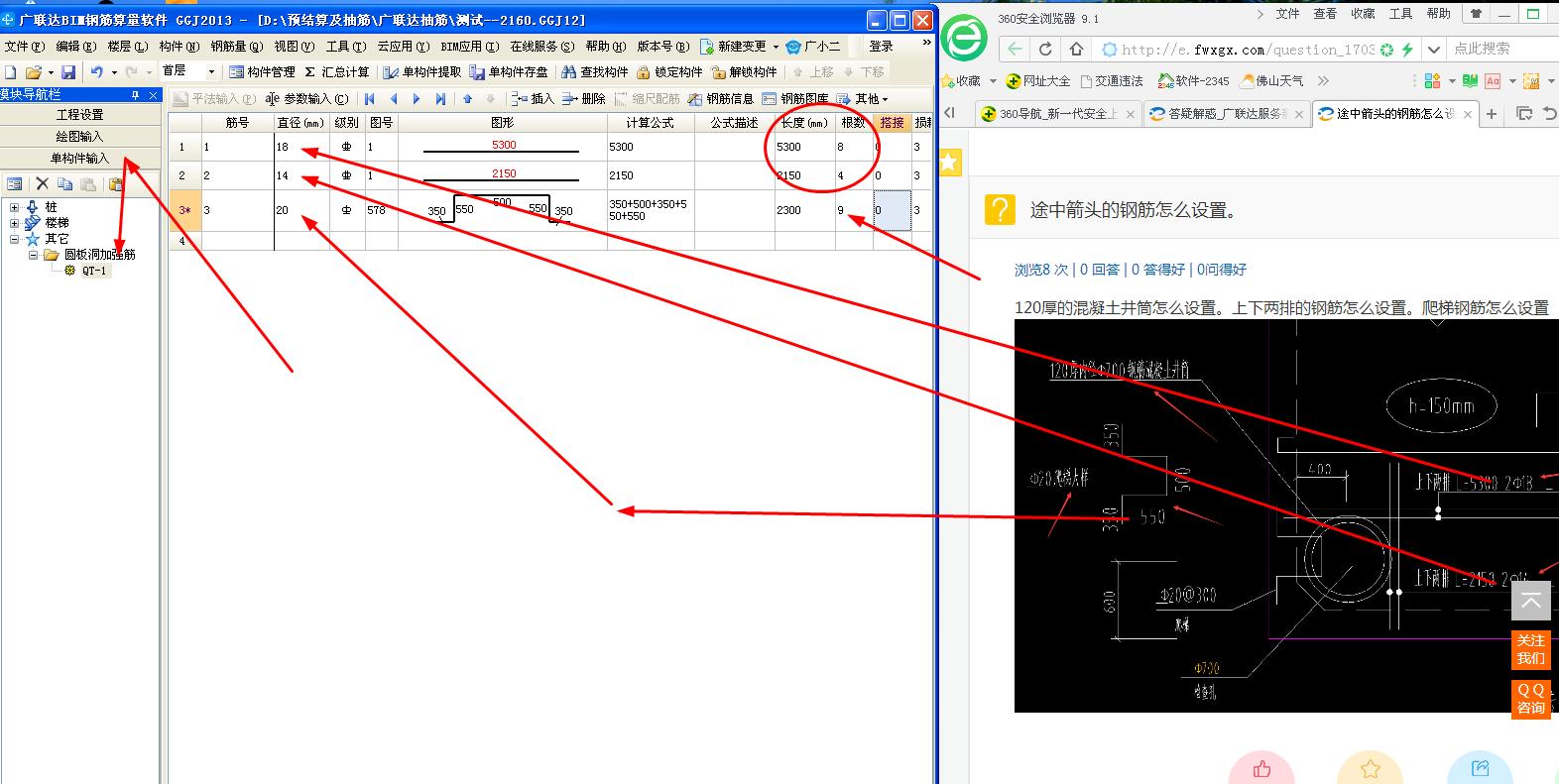Run 汇总计算 summary calculation

[x=337, y=72]
